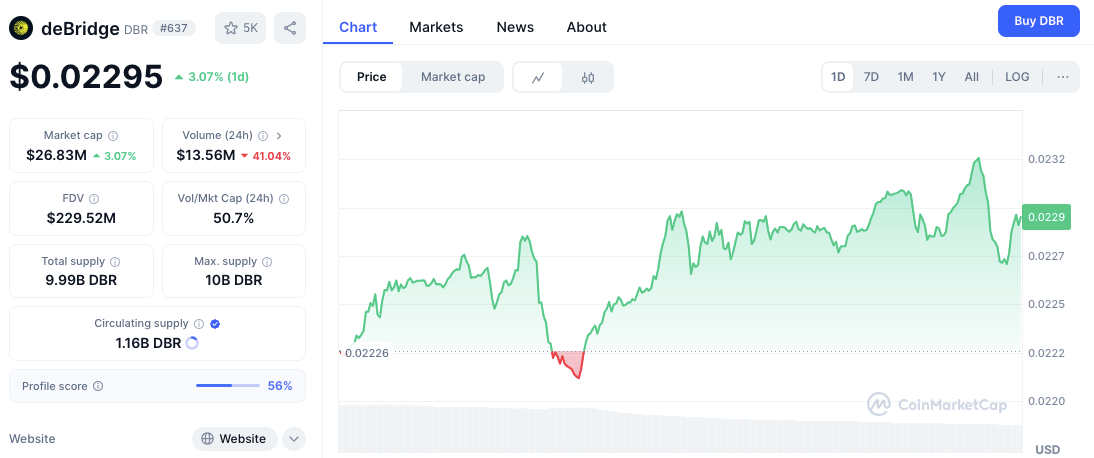This screenshot has width=1094, height=458.
Task: Open the News tab
Action: coord(515,27)
